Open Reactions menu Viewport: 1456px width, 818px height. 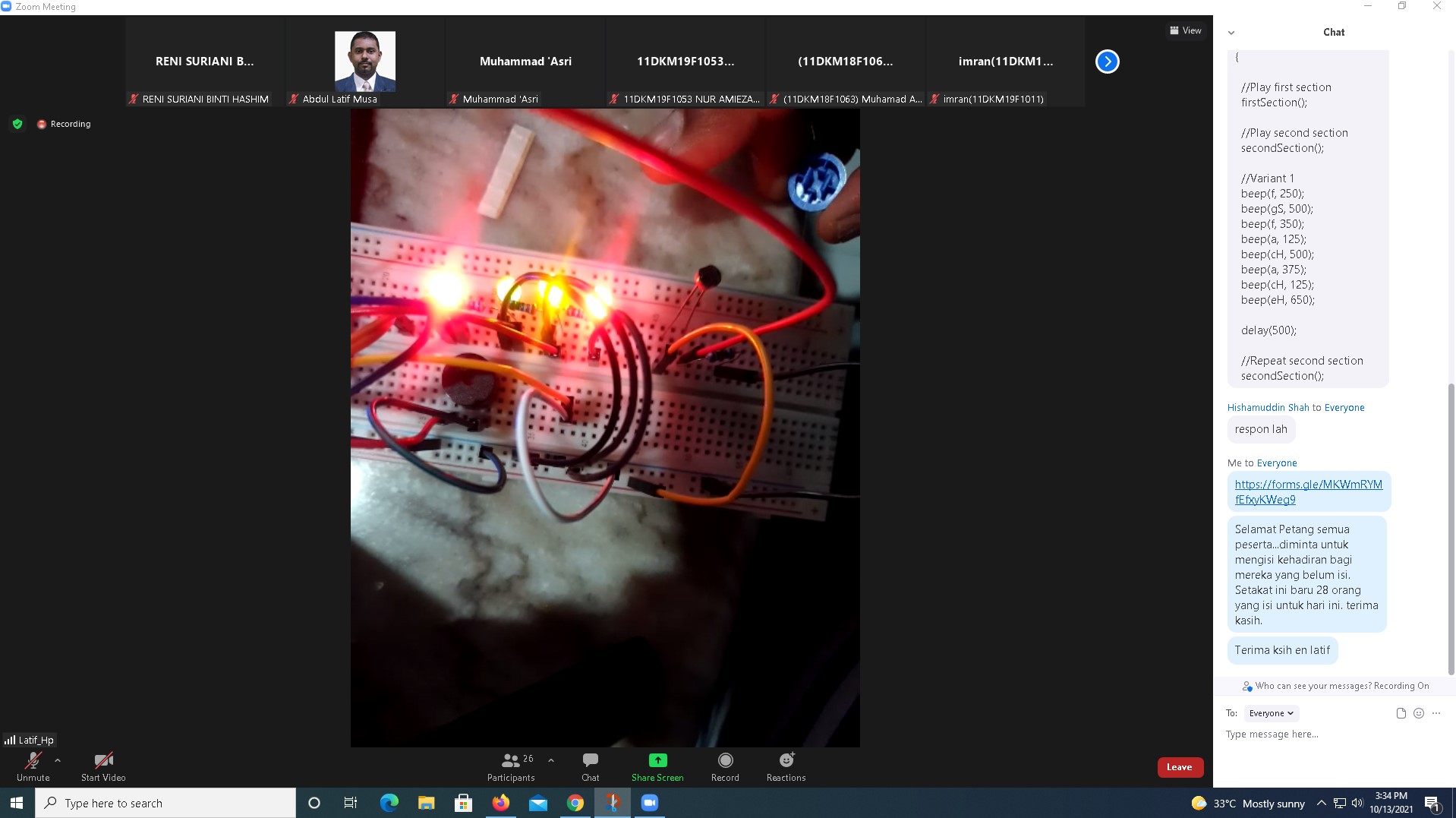[x=786, y=766]
